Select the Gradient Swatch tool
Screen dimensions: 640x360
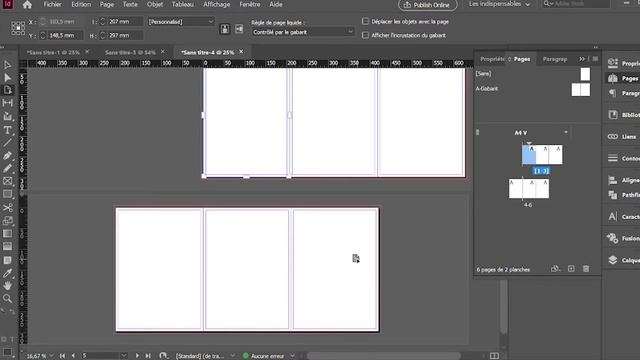click(x=7, y=234)
